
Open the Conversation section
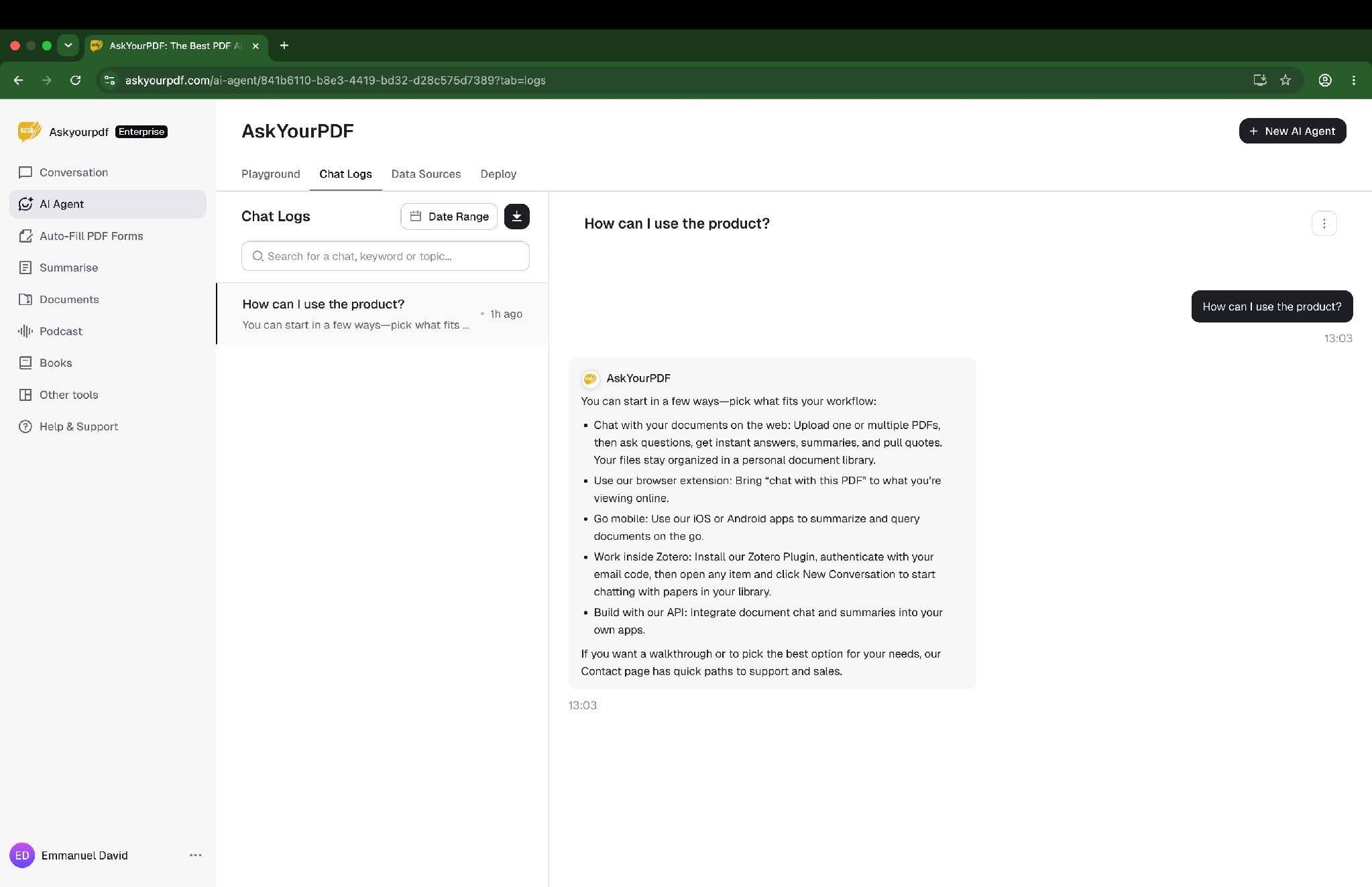point(108,172)
